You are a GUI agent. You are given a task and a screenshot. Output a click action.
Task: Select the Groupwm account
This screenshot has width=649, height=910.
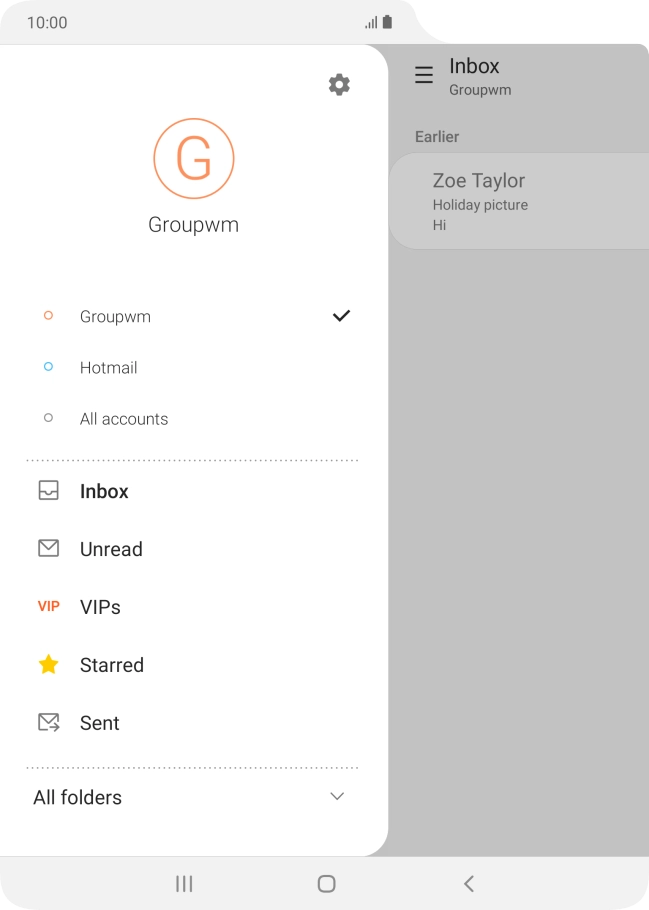(115, 316)
